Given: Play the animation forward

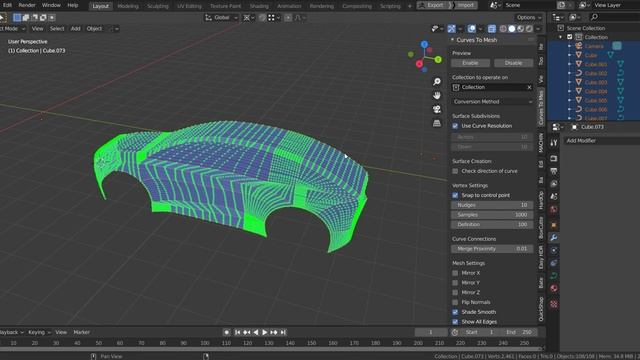Looking at the screenshot, I should point(264,332).
